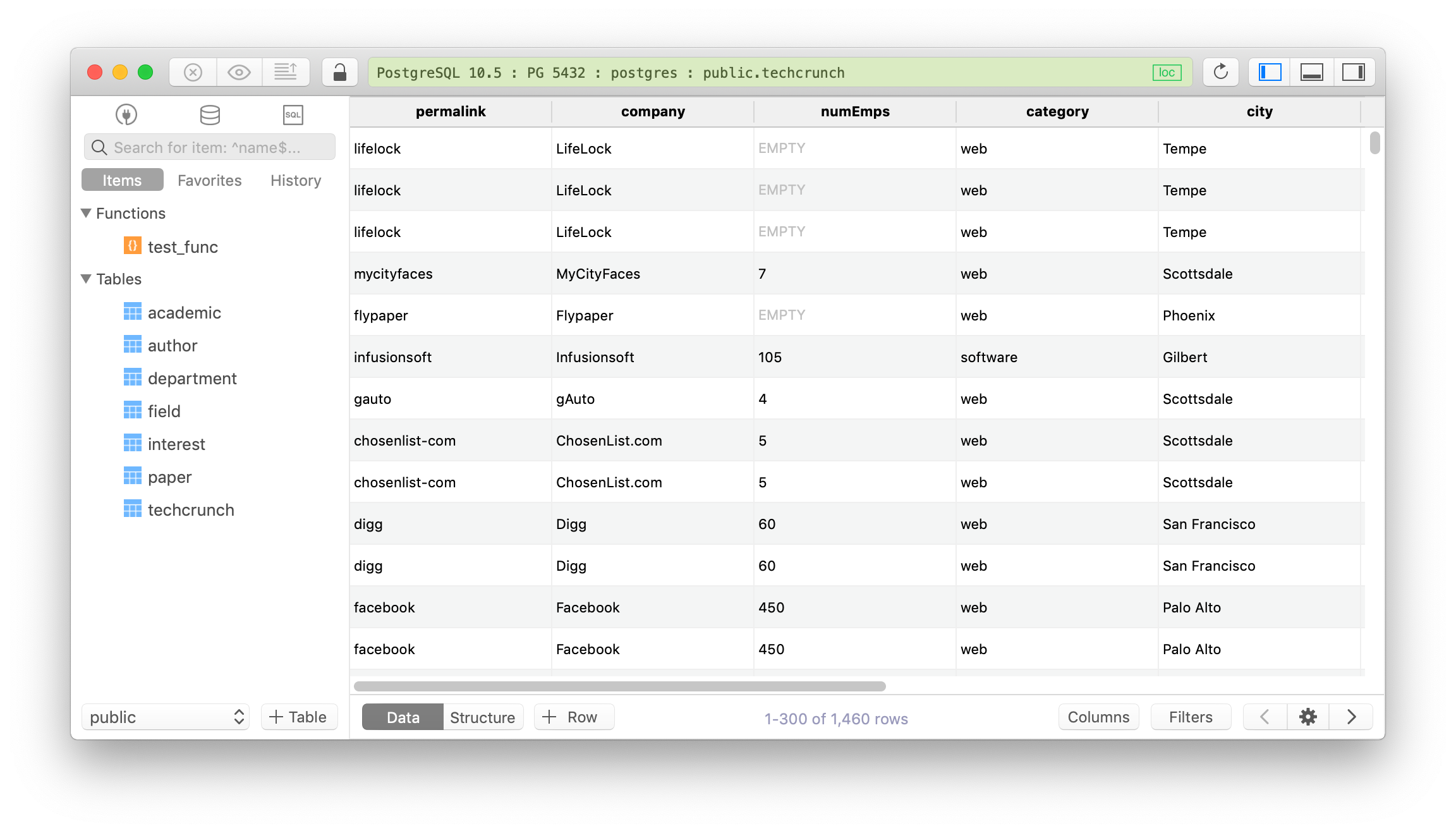Expand the Functions section in sidebar
This screenshot has width=1456, height=833.
tap(89, 212)
